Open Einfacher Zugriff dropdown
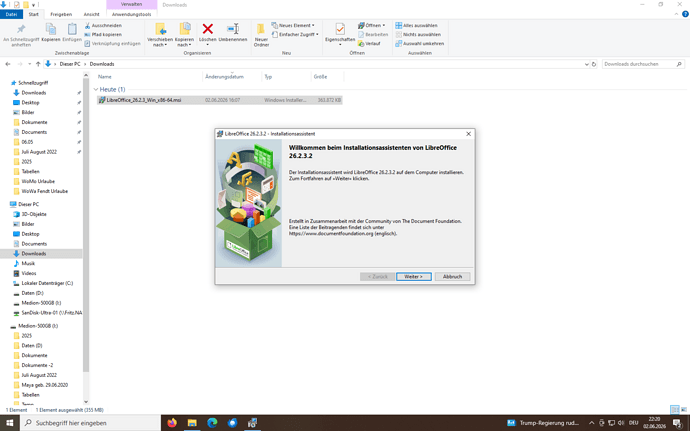The width and height of the screenshot is (690, 431). point(295,34)
